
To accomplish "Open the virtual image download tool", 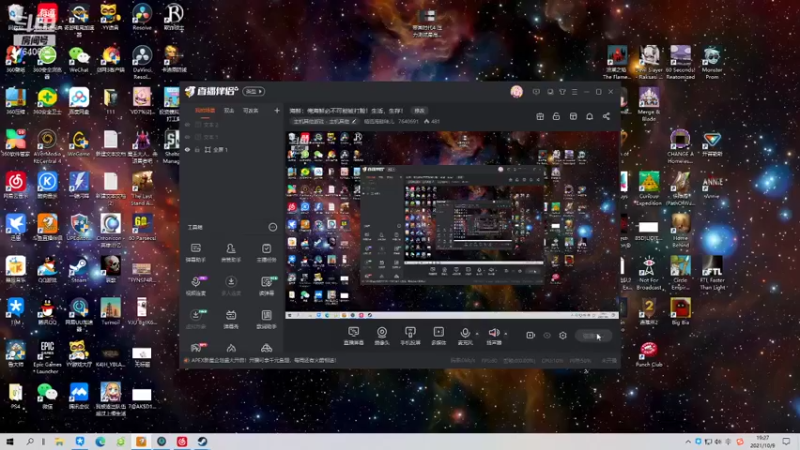I will point(196,319).
